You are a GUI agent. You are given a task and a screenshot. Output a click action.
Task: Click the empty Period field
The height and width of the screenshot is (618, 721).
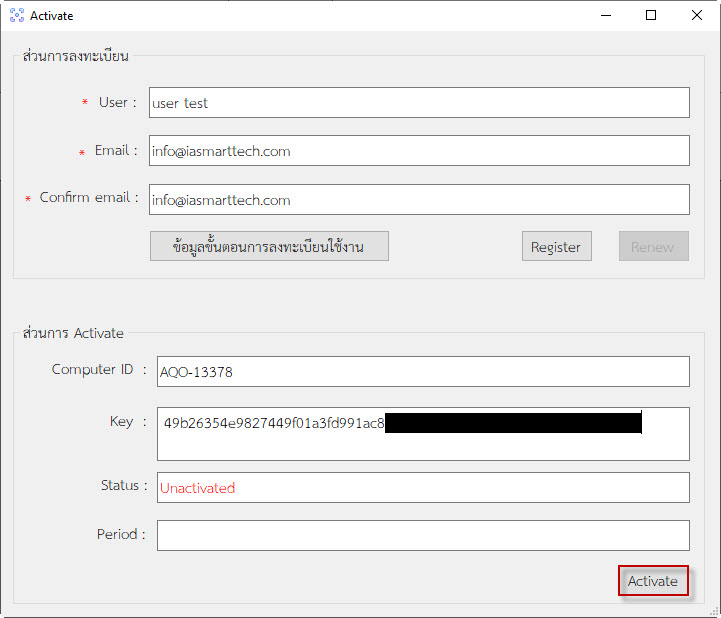coord(423,535)
